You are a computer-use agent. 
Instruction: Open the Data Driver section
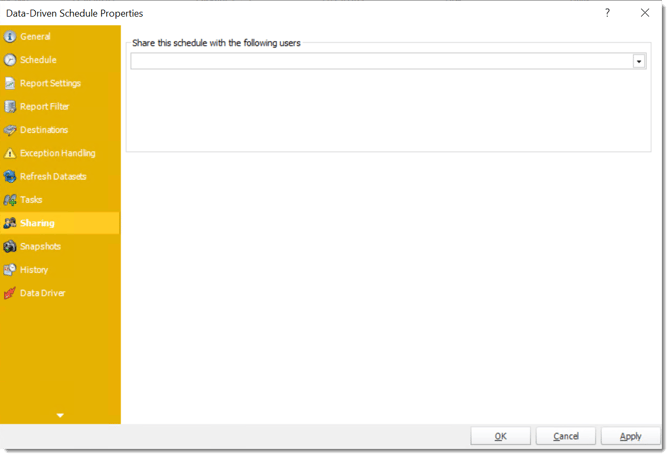coord(42,293)
